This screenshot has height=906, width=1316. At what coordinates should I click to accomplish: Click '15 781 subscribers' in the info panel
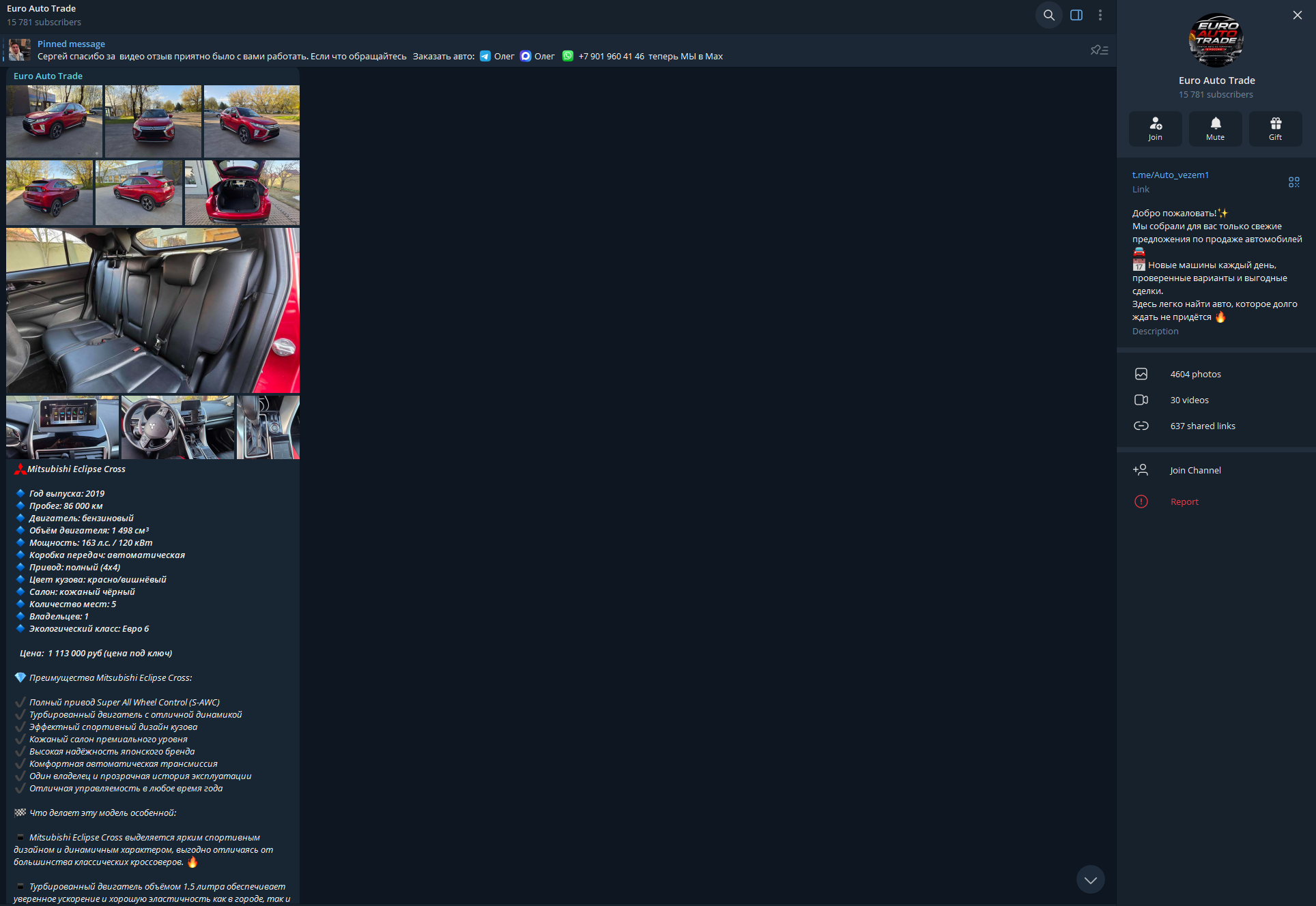click(1216, 95)
